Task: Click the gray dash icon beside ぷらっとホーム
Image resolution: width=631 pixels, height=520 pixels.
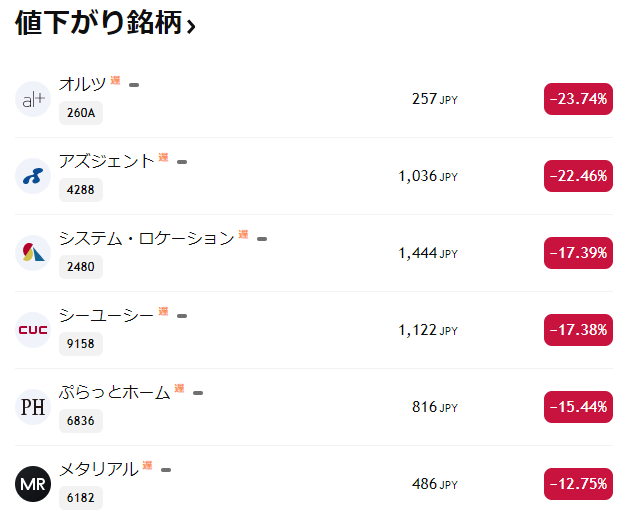Action: (198, 393)
